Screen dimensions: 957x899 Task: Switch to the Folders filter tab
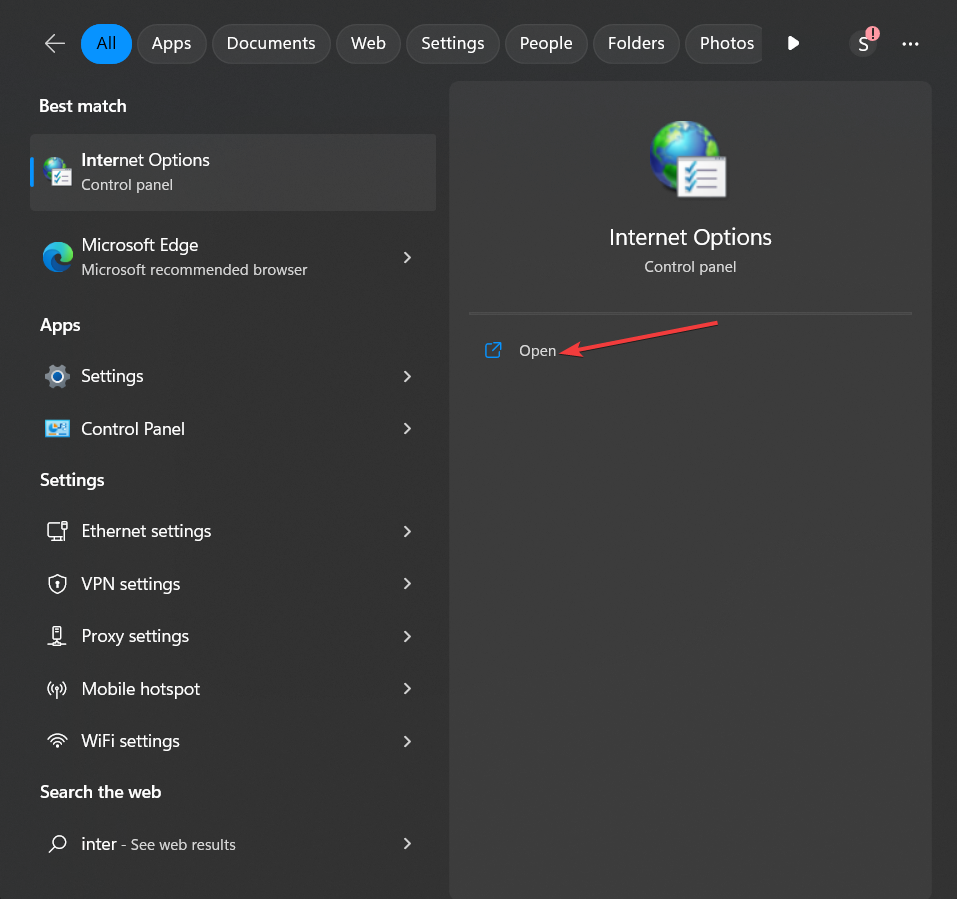pos(636,43)
